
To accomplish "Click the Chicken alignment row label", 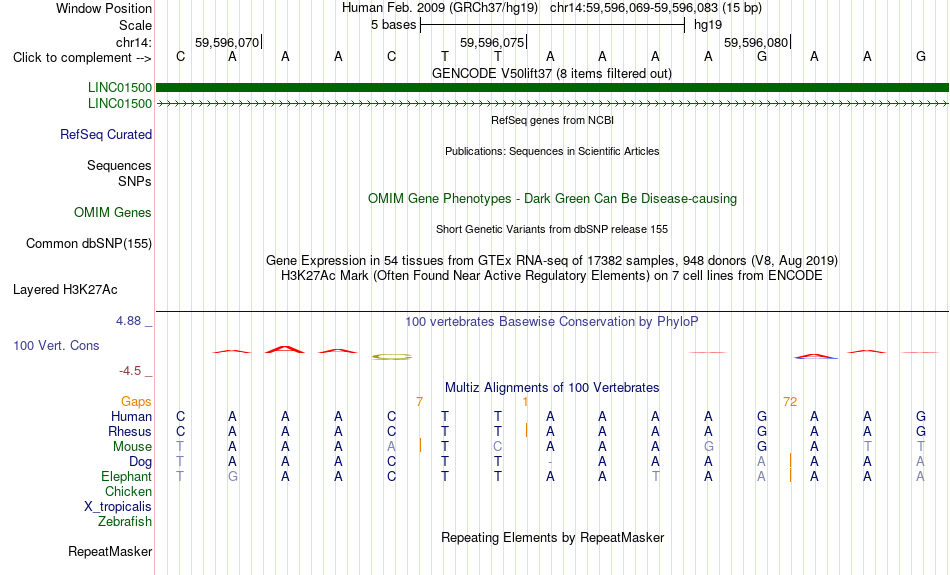I will click(x=128, y=491).
